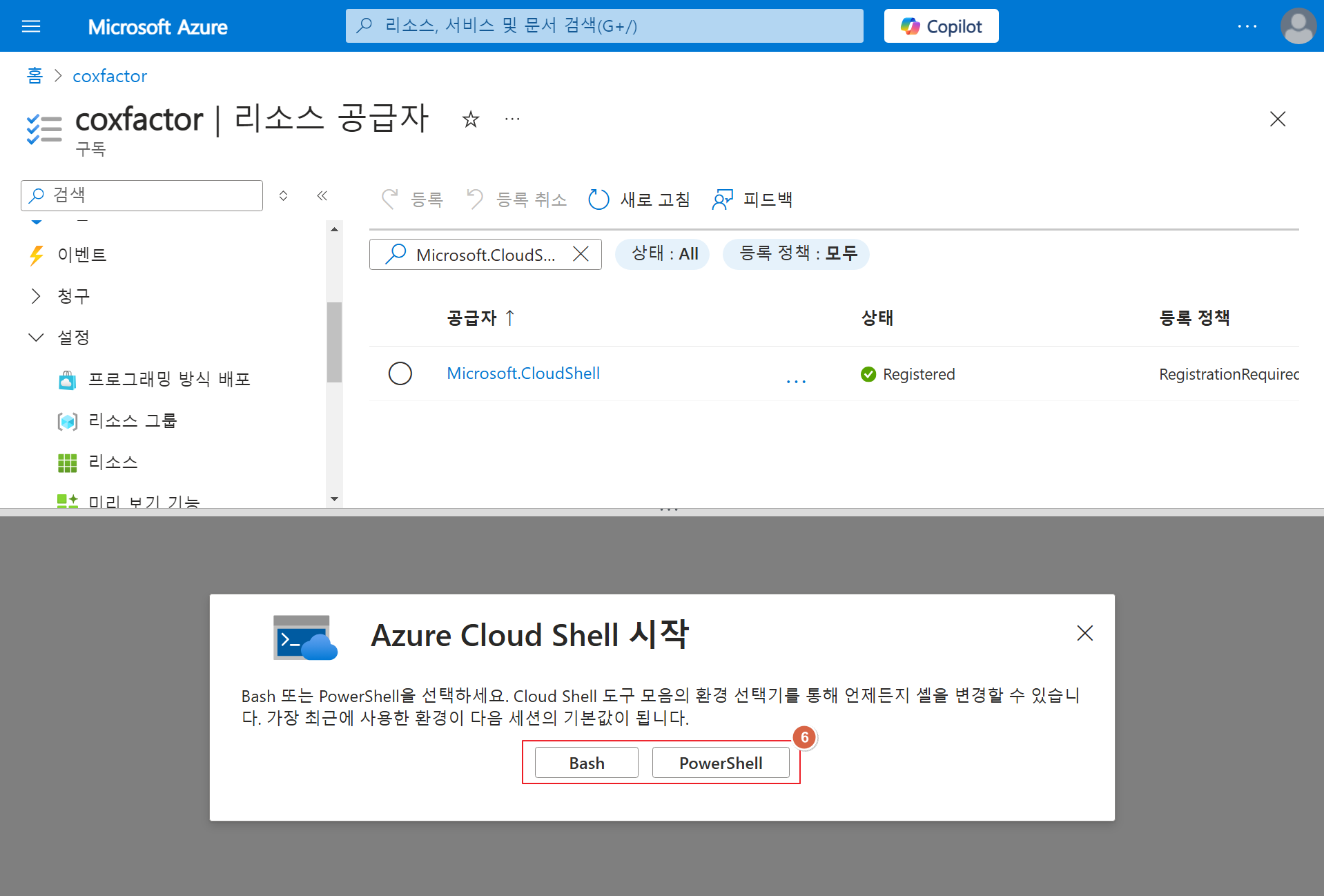Open 피드백
Viewport: 1324px width, 896px height.
(x=752, y=199)
